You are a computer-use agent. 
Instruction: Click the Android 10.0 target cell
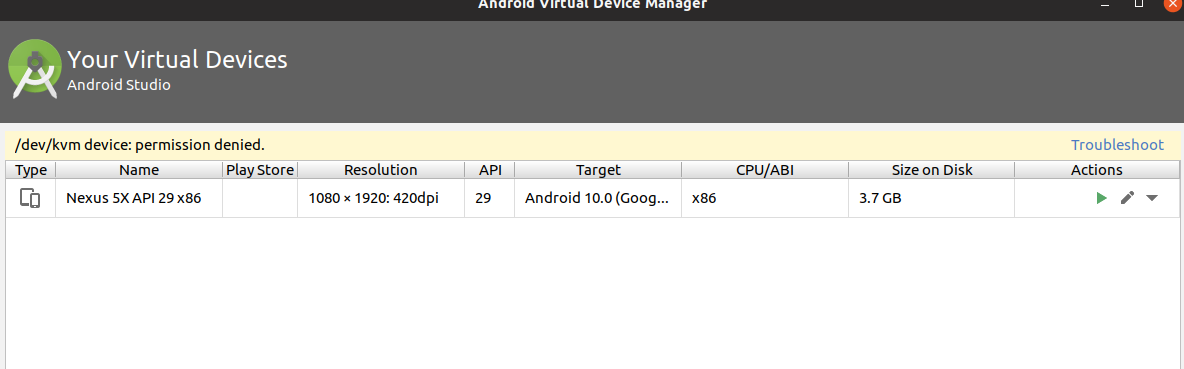click(x=597, y=198)
